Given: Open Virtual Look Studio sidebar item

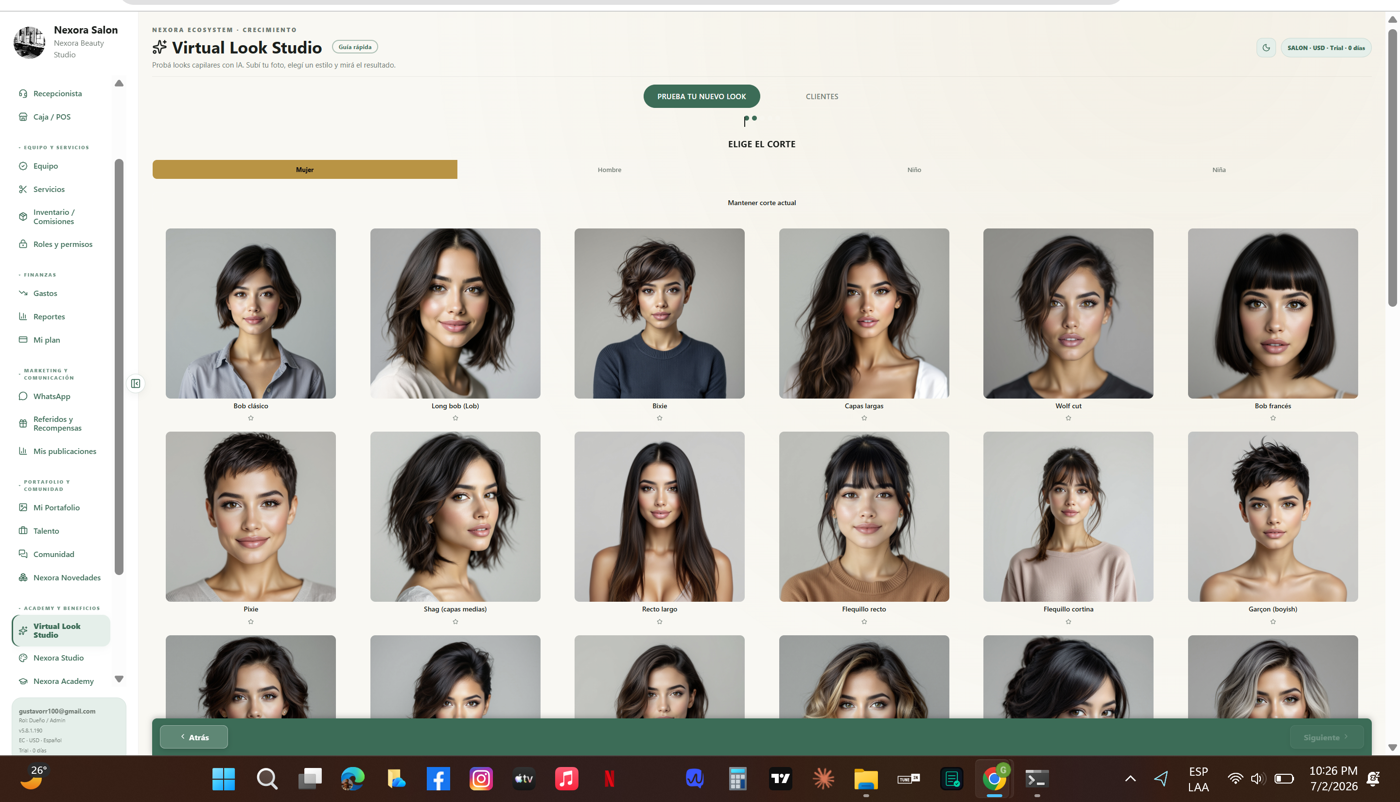Looking at the screenshot, I should [x=61, y=630].
